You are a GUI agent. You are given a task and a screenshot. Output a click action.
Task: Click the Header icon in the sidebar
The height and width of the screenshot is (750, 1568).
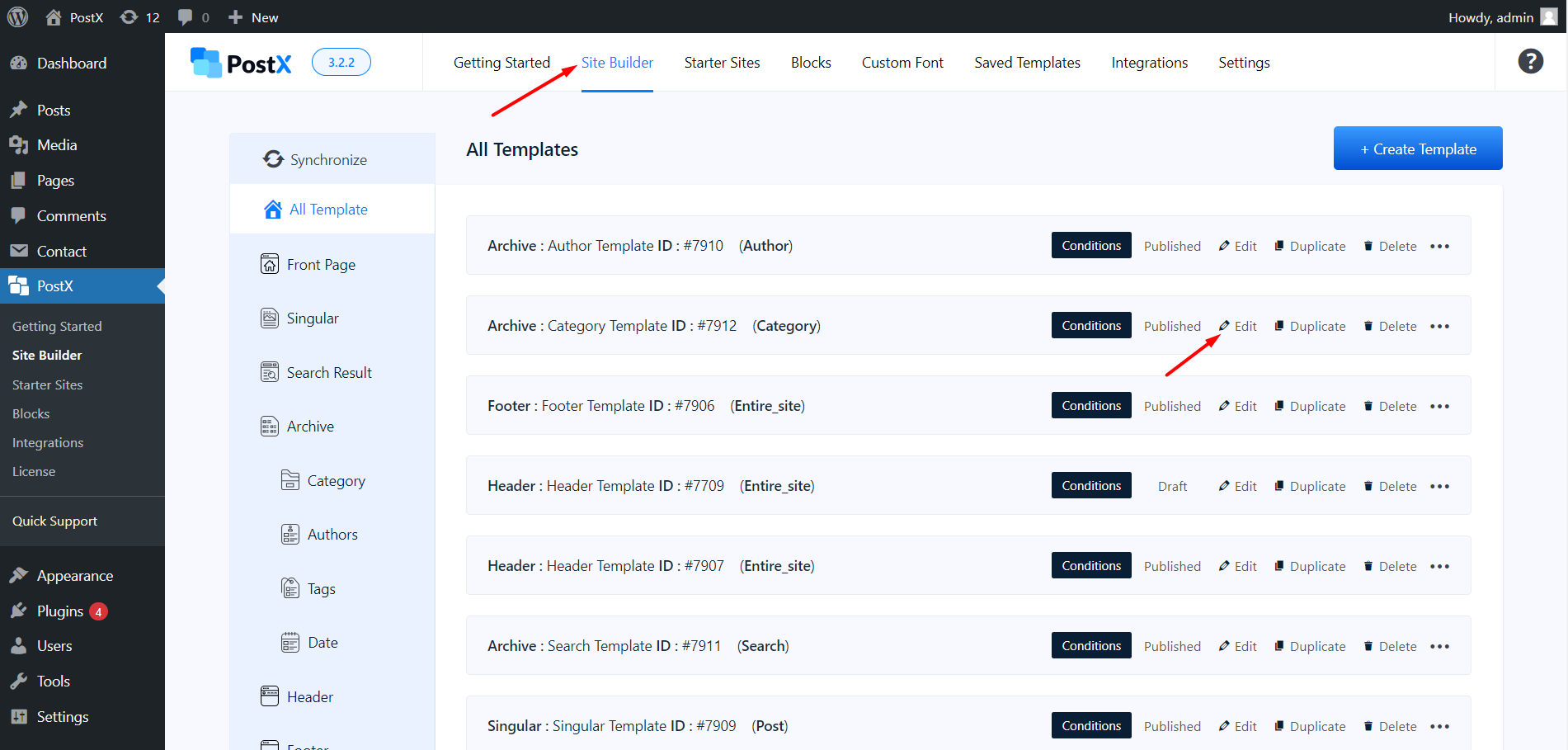point(270,696)
